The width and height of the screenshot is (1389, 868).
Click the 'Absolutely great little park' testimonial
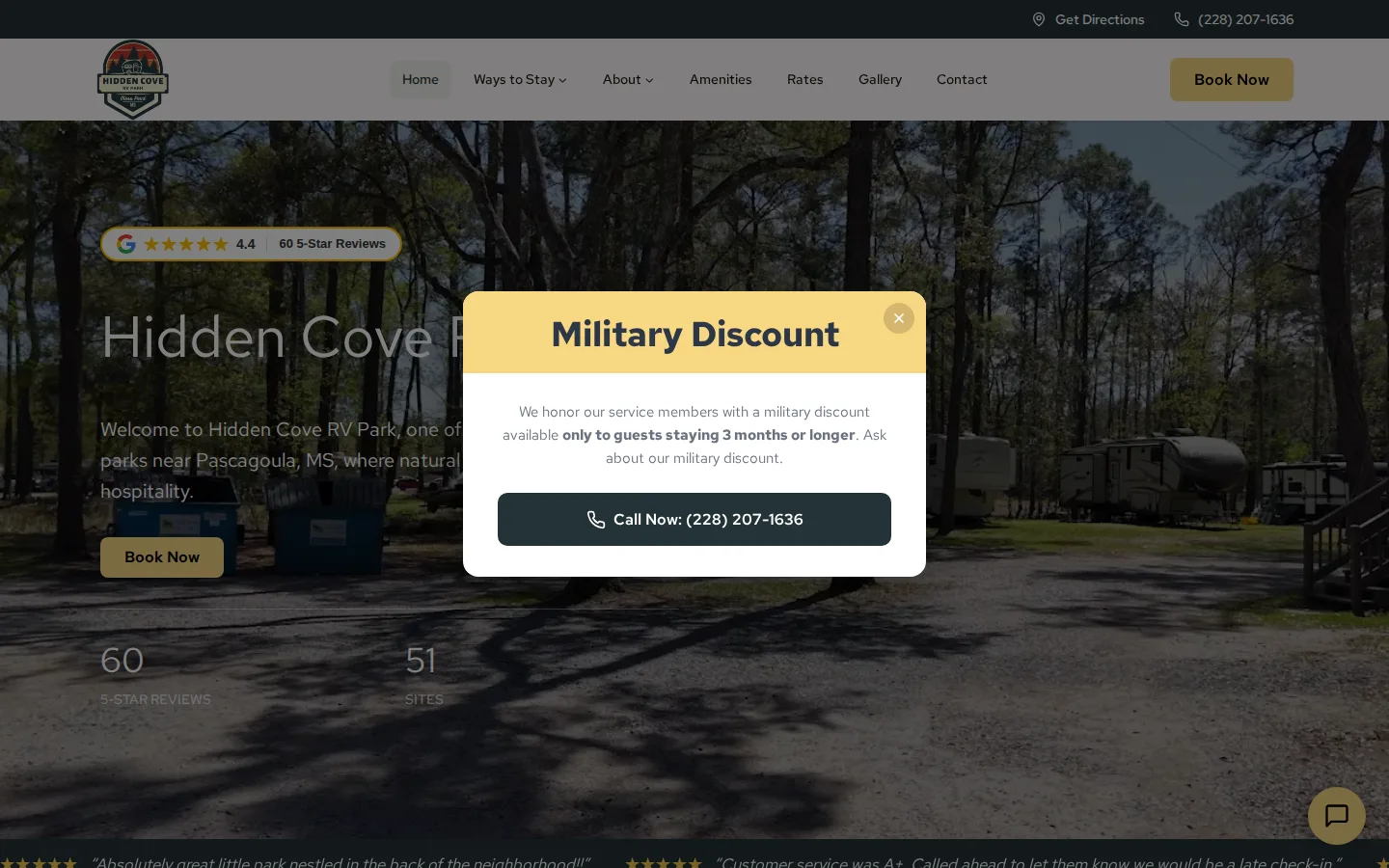(x=340, y=862)
